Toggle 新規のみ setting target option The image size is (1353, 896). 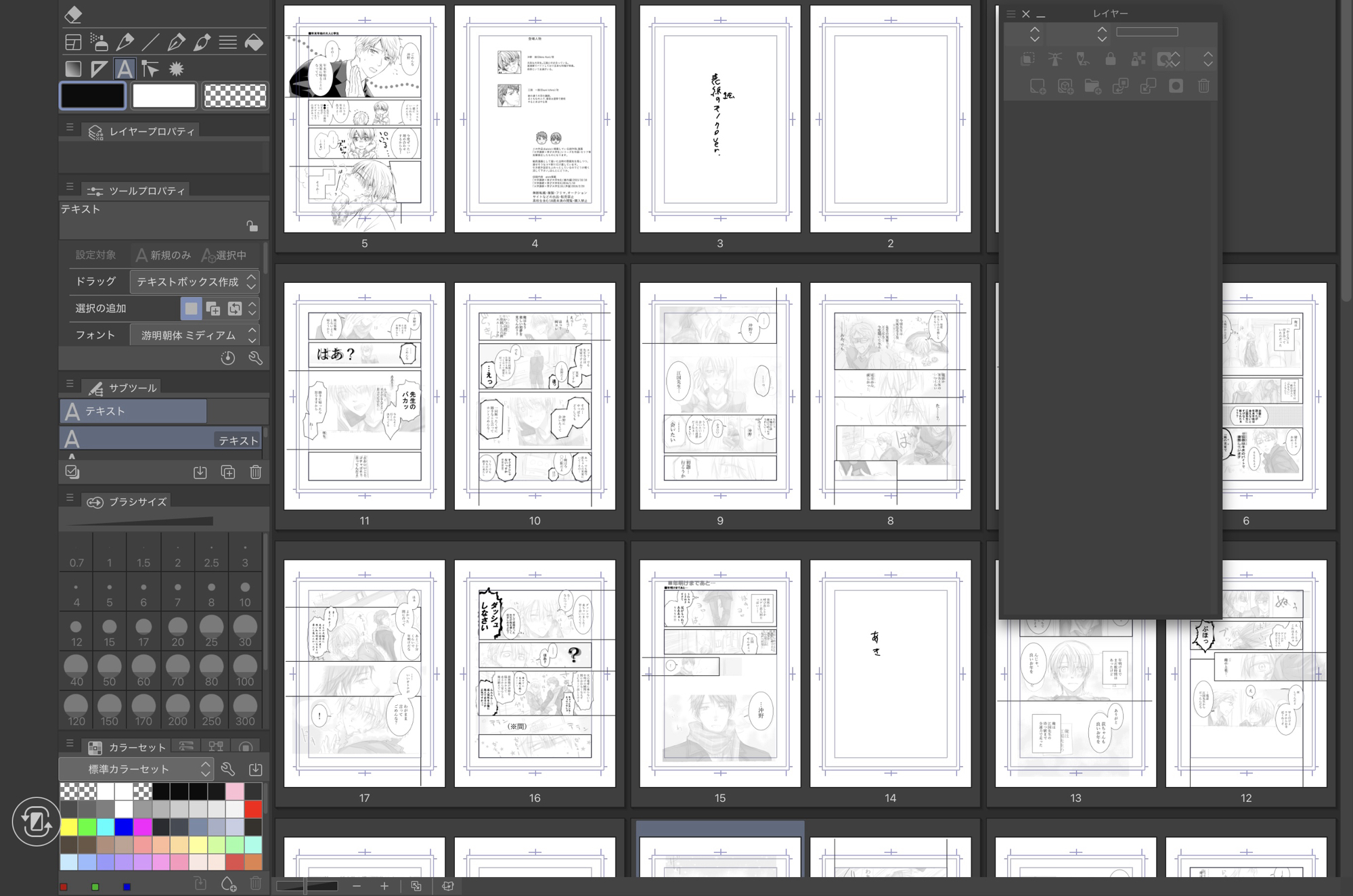164,255
